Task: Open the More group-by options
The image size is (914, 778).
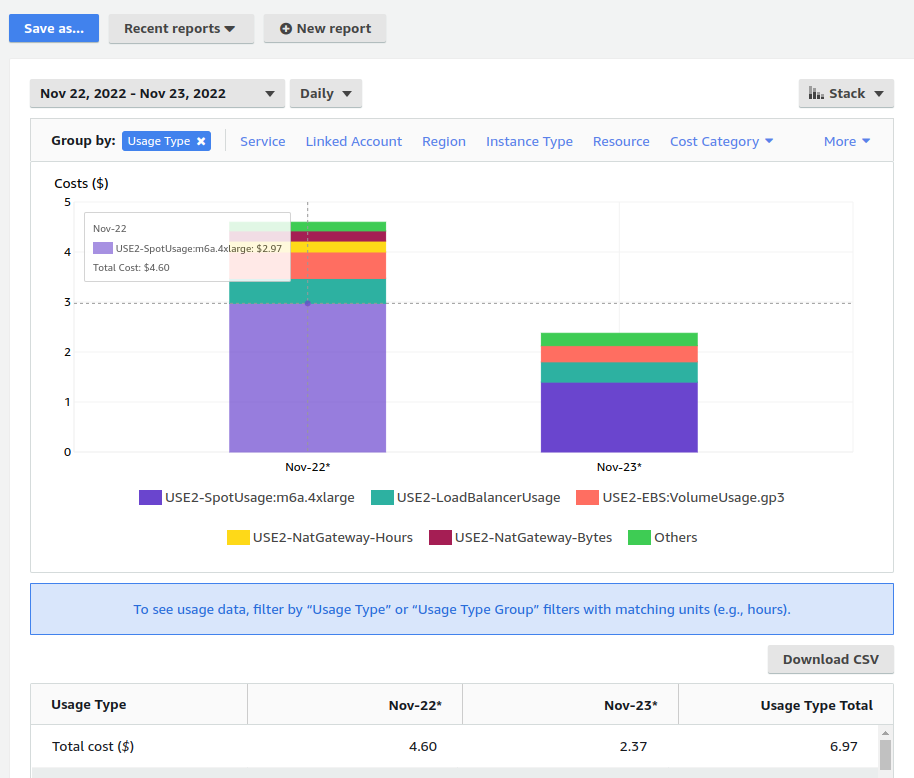Action: pos(846,142)
